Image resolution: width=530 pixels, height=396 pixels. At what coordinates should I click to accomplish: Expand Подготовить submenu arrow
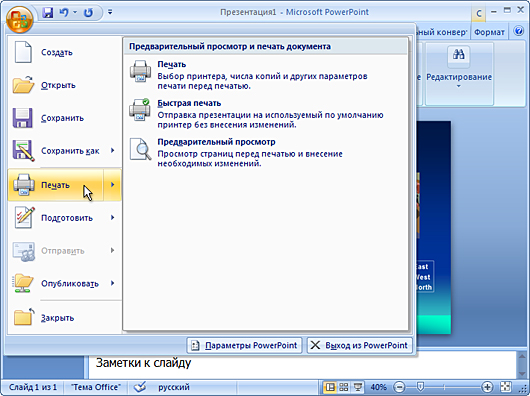tap(113, 218)
